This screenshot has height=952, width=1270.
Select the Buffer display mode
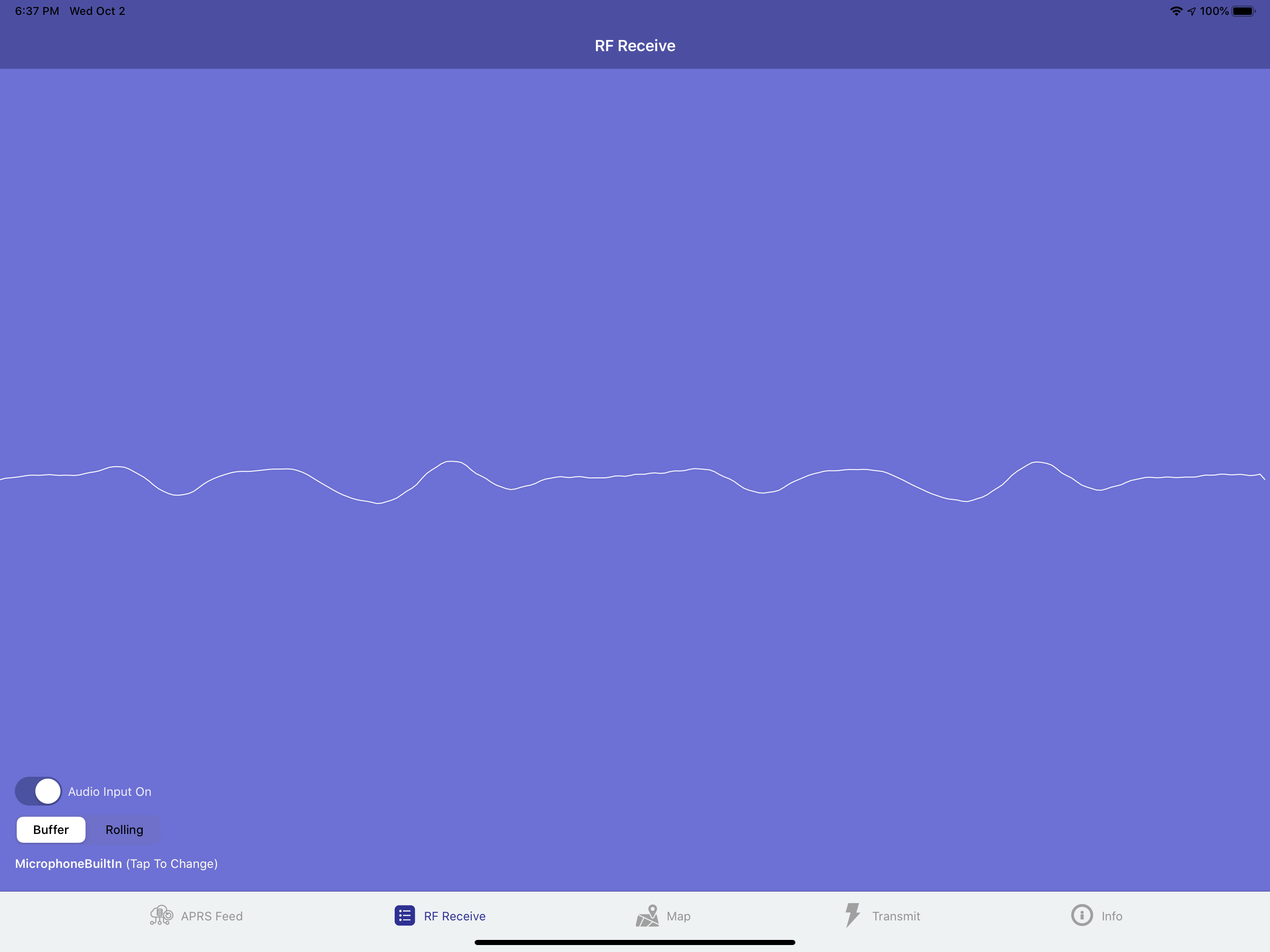coord(51,830)
